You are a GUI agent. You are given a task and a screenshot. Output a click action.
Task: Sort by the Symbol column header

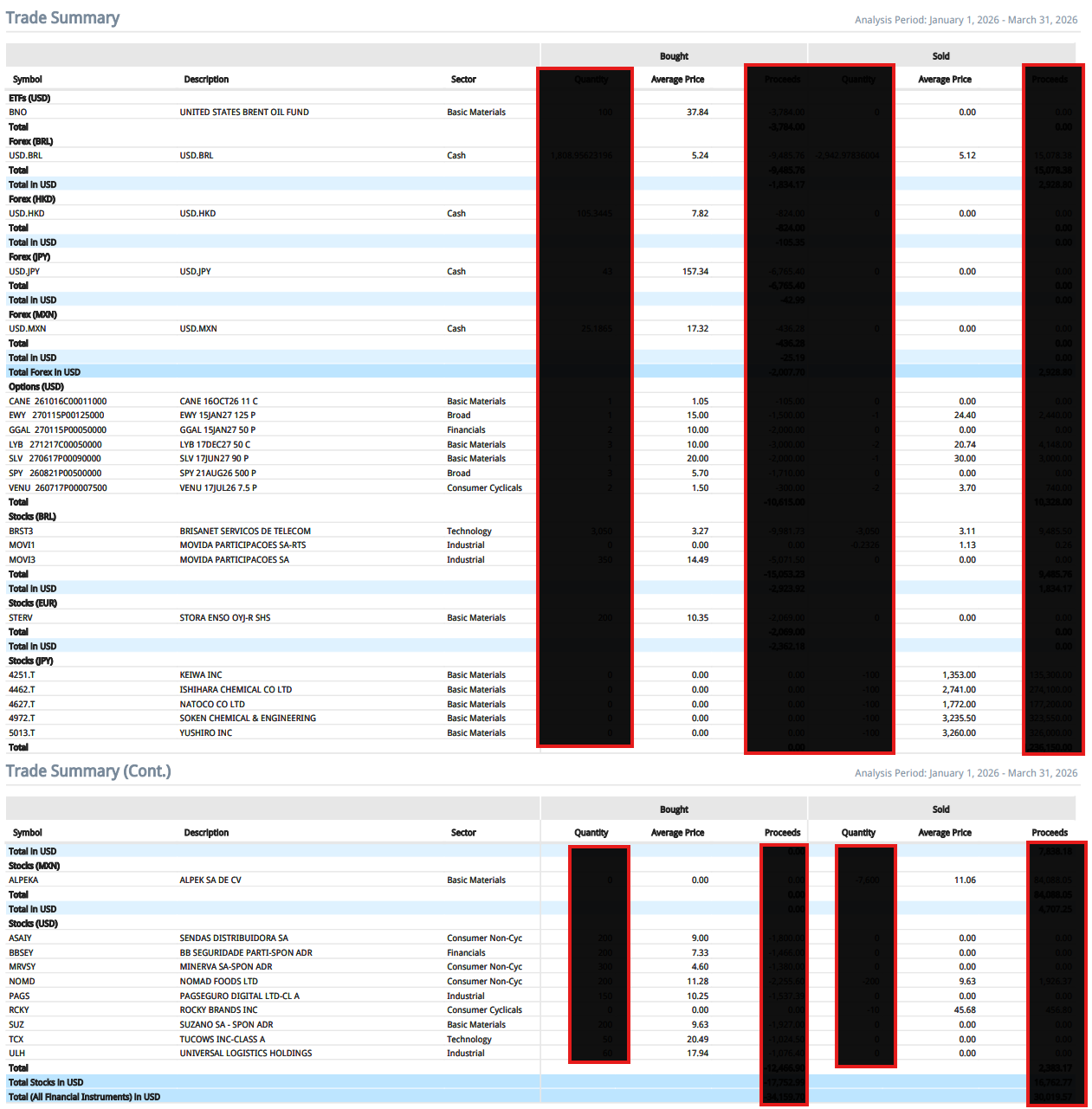(27, 79)
